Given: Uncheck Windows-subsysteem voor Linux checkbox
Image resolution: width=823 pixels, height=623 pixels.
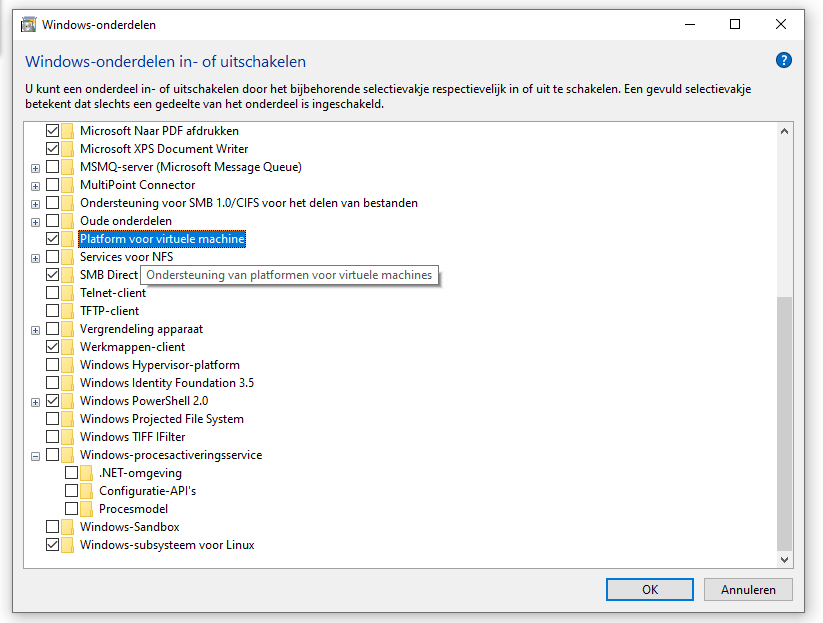Looking at the screenshot, I should (x=52, y=545).
